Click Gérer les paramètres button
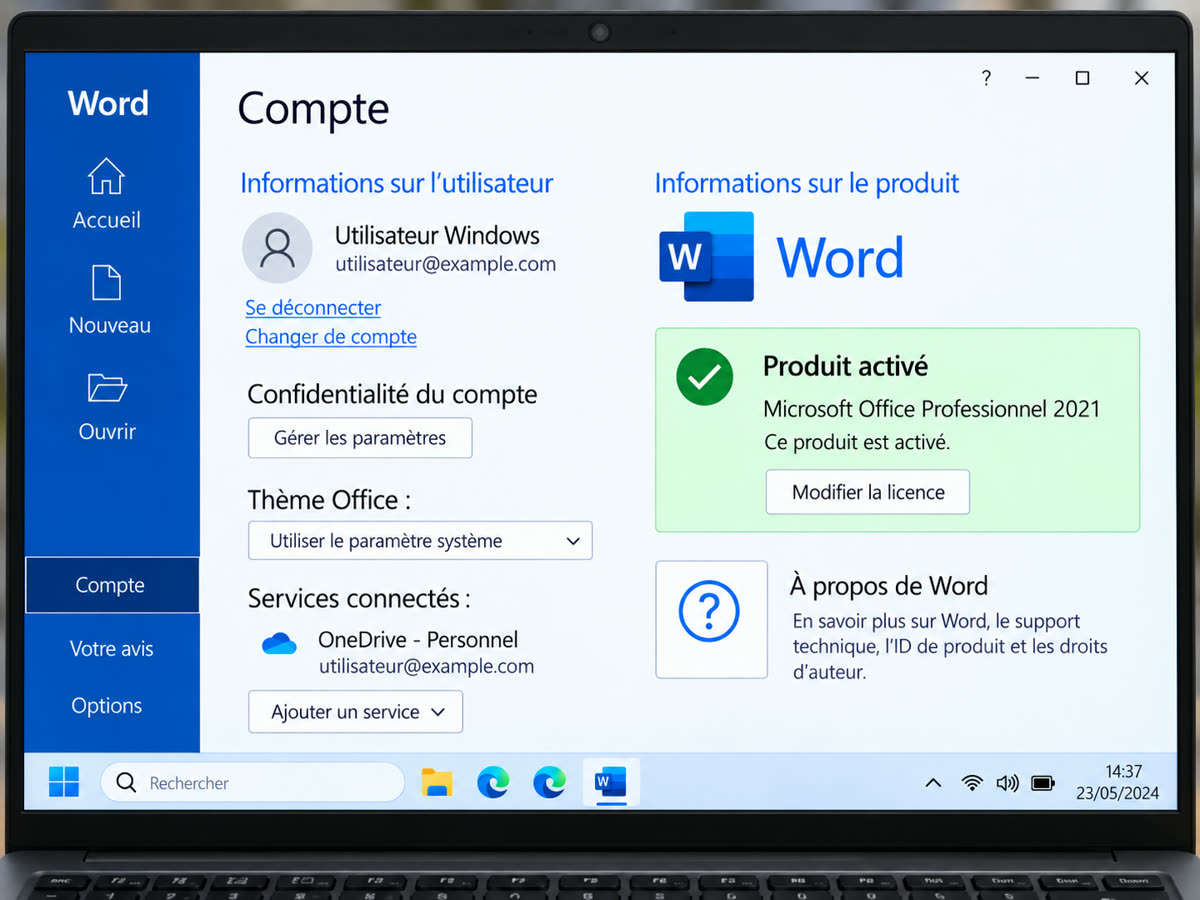The image size is (1200, 900). pos(360,438)
